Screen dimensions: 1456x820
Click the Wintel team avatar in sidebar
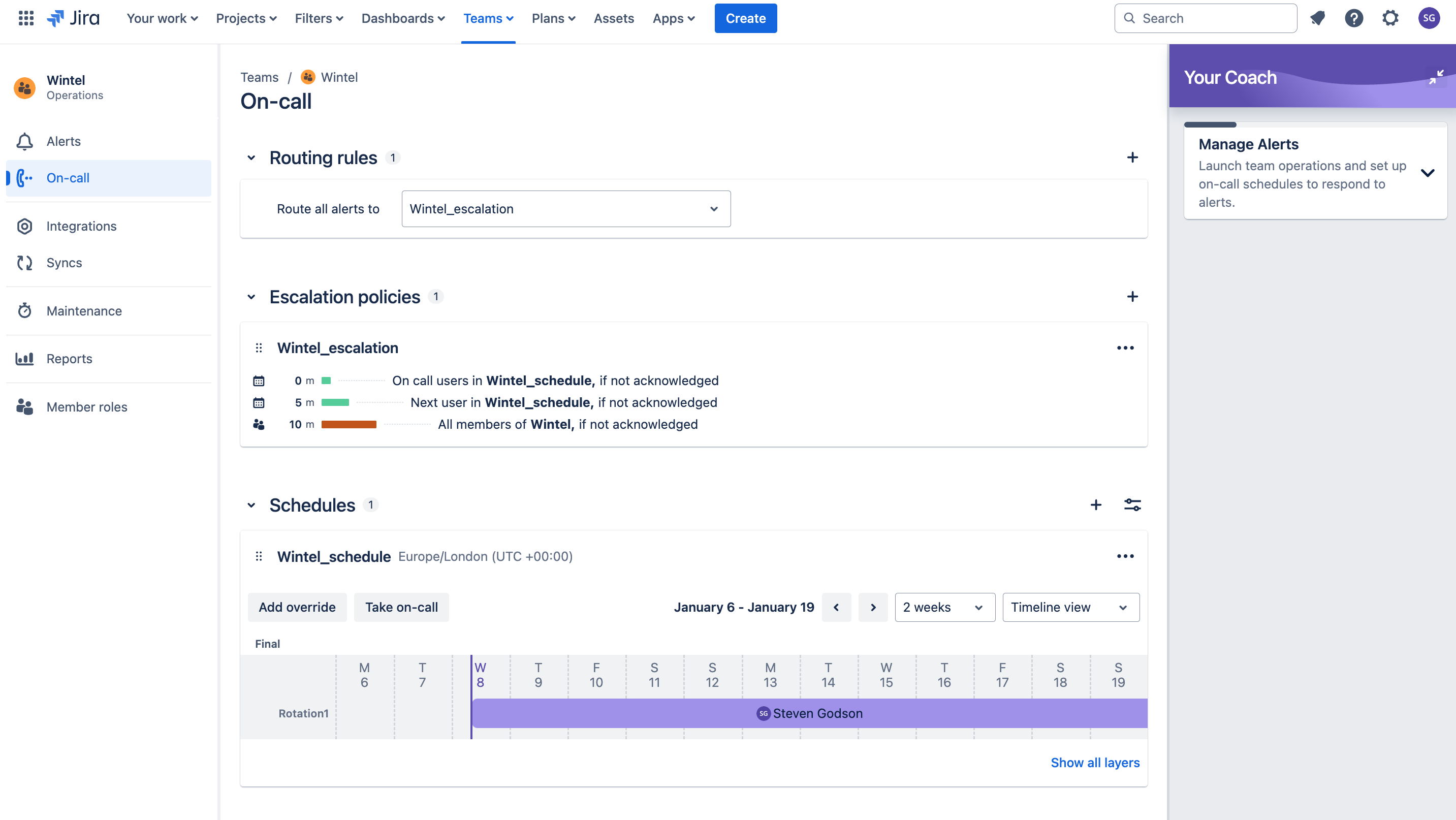click(x=24, y=87)
